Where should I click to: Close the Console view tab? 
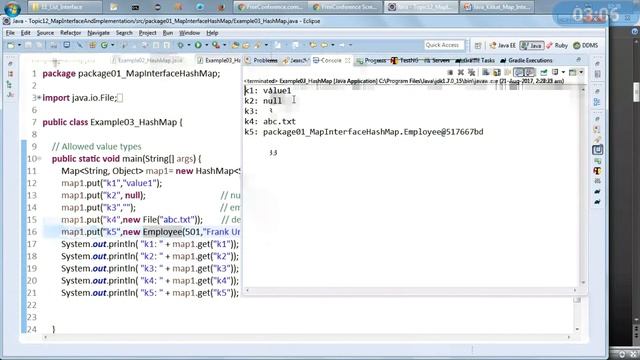pos(348,60)
